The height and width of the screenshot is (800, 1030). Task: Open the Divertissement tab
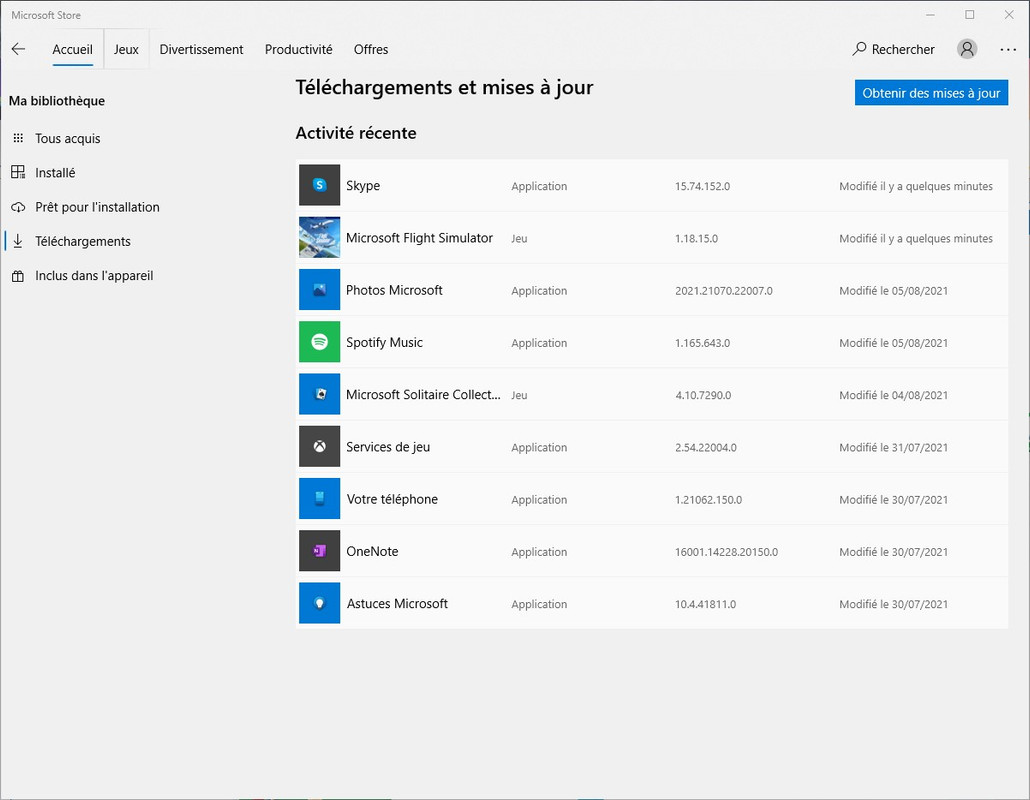(201, 49)
